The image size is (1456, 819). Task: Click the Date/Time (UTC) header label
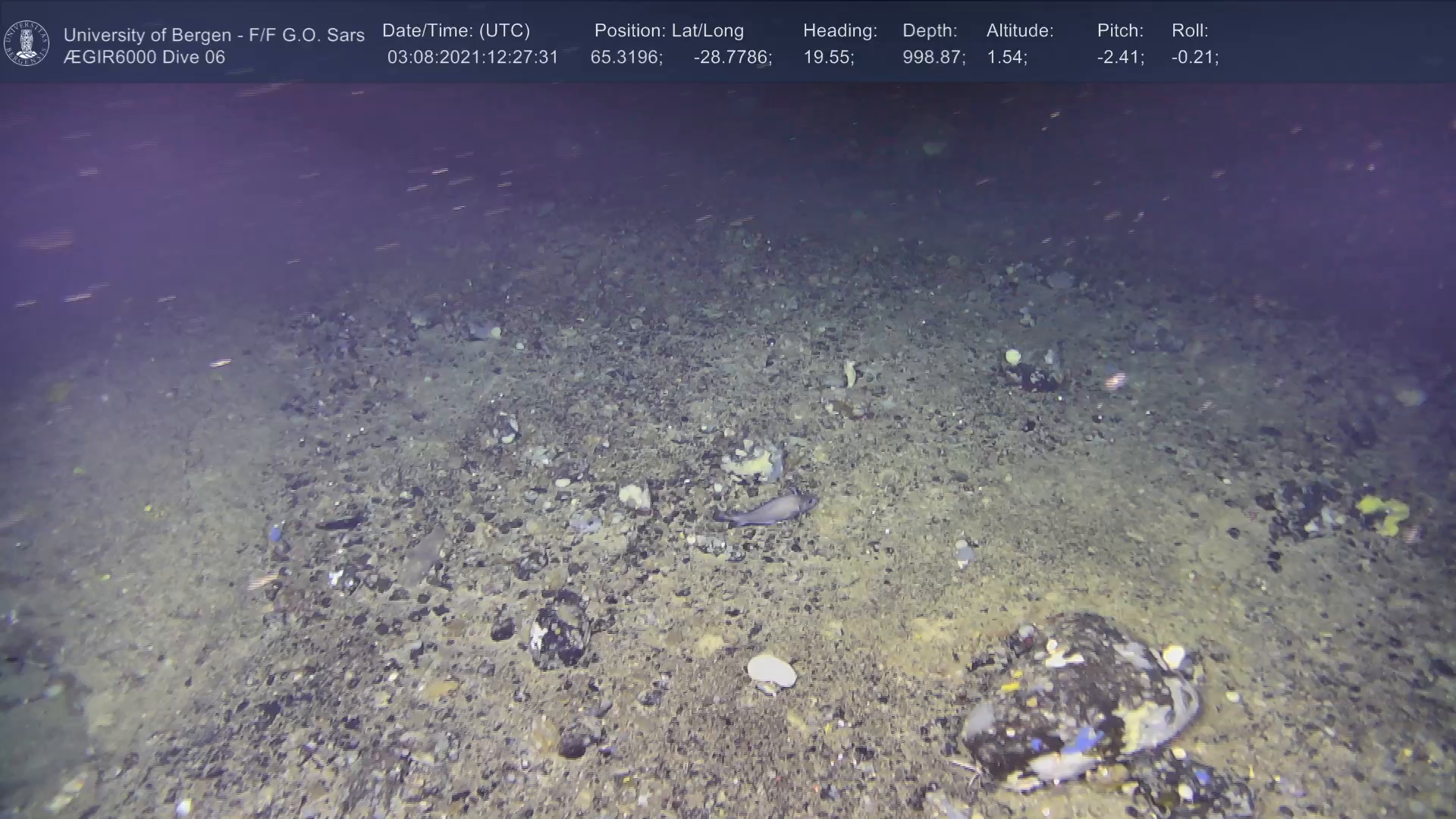click(x=456, y=31)
